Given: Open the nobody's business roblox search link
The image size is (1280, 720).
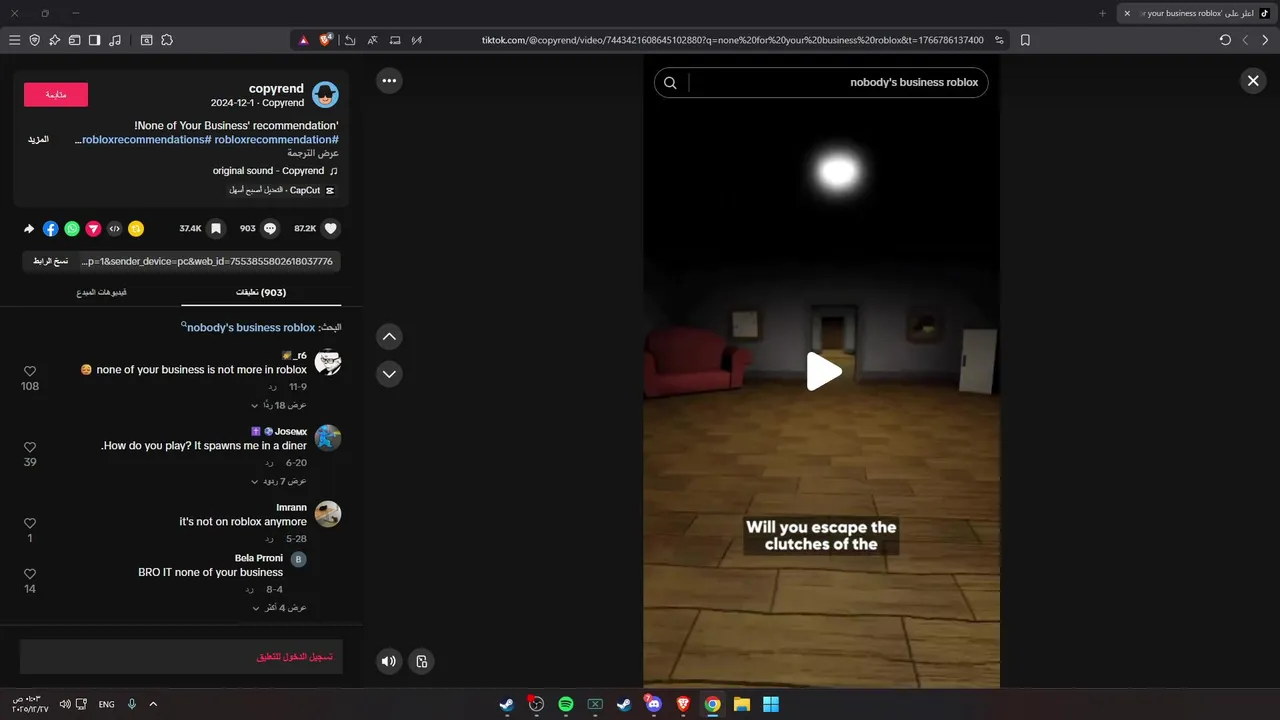Looking at the screenshot, I should (x=250, y=327).
